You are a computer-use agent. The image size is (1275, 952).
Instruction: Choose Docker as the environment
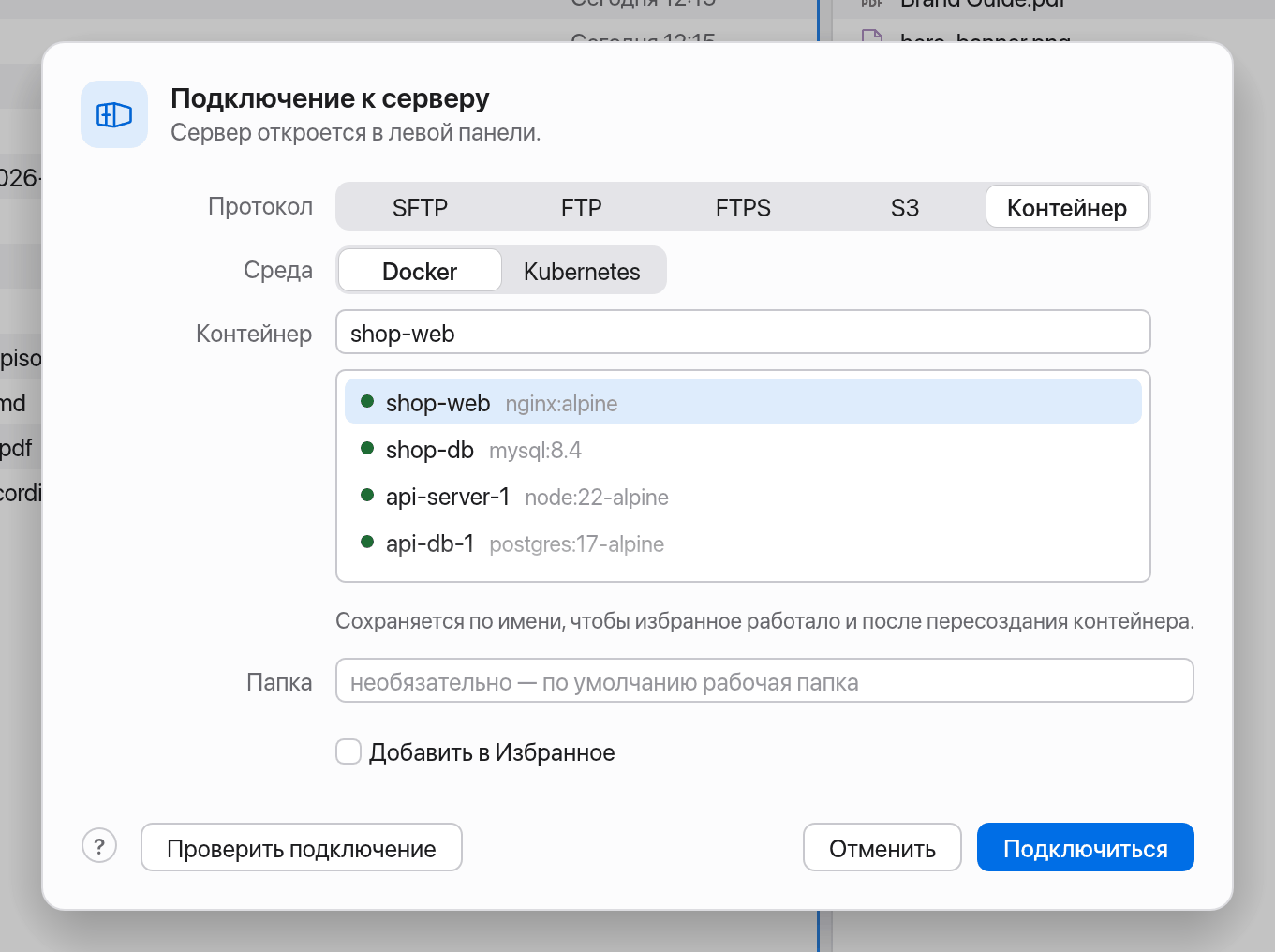pos(420,271)
